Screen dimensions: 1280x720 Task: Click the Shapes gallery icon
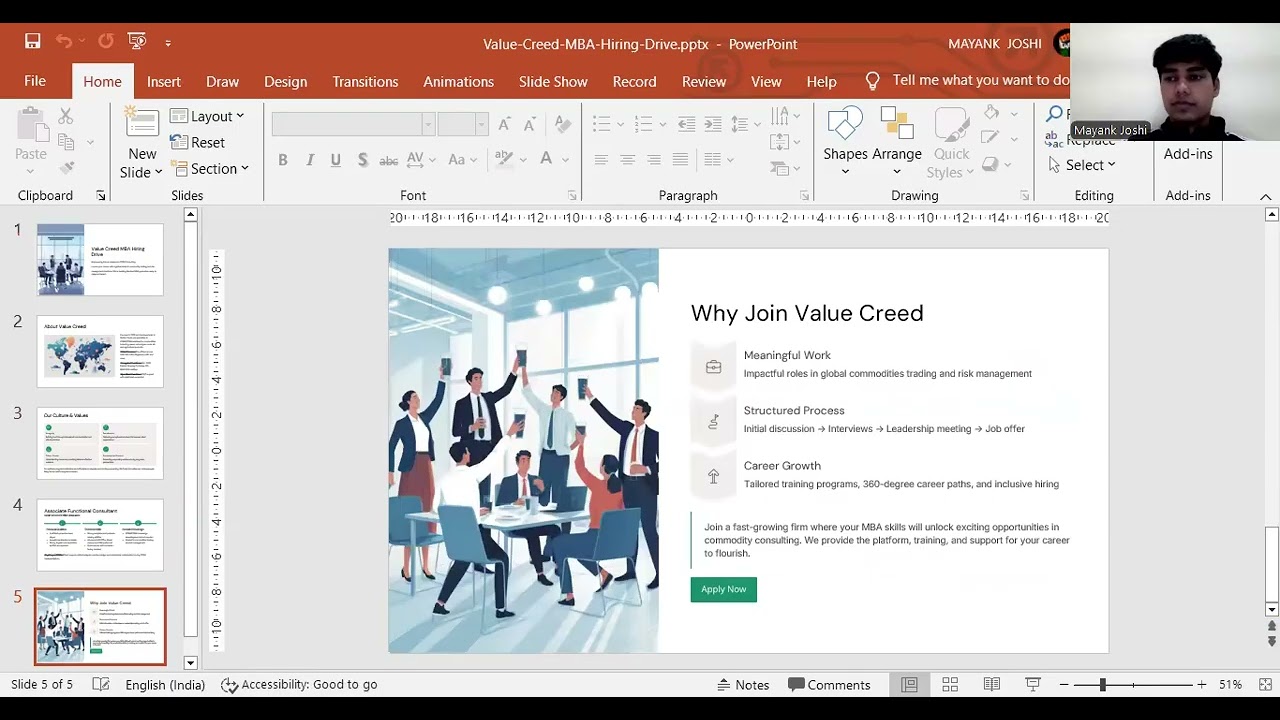[845, 122]
